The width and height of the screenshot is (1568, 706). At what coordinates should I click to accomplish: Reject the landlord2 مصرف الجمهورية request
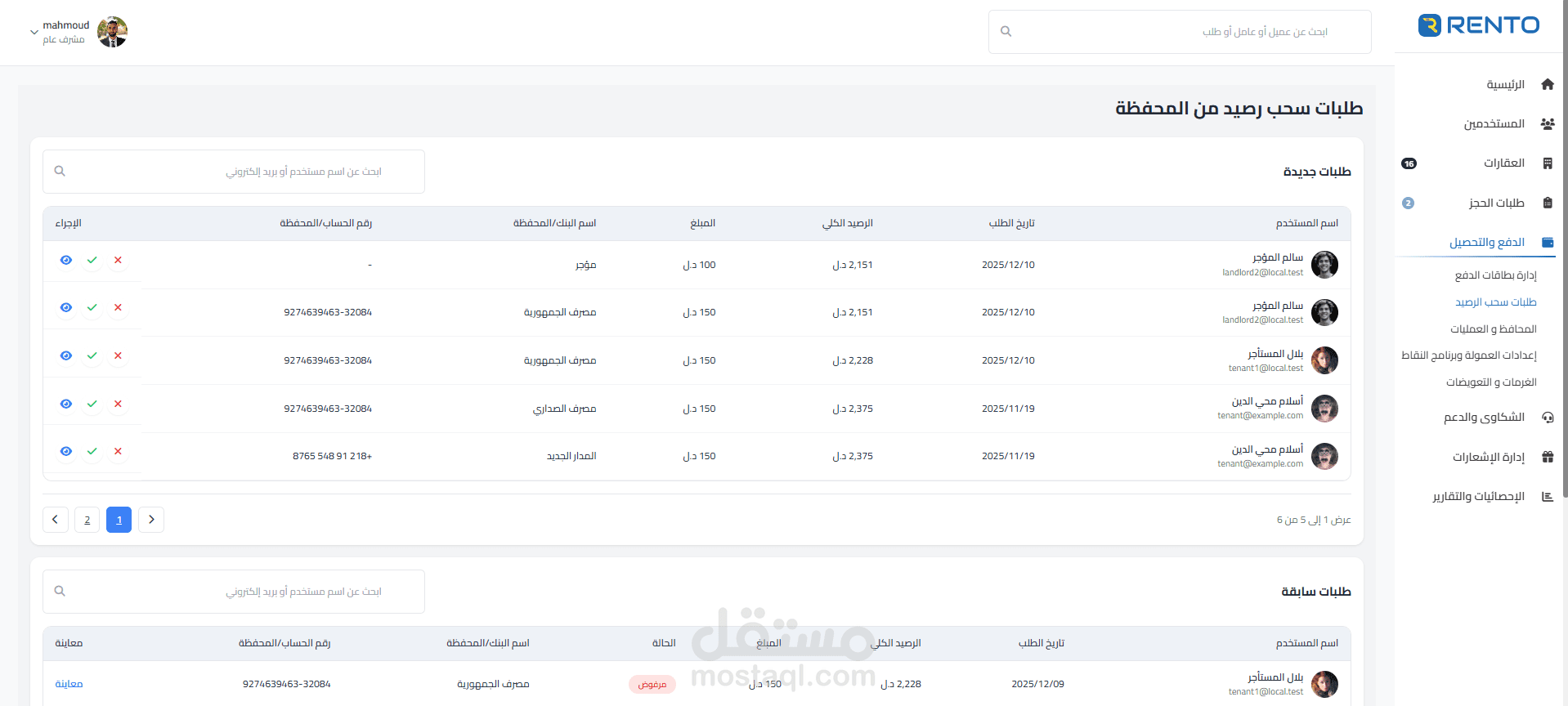(118, 307)
